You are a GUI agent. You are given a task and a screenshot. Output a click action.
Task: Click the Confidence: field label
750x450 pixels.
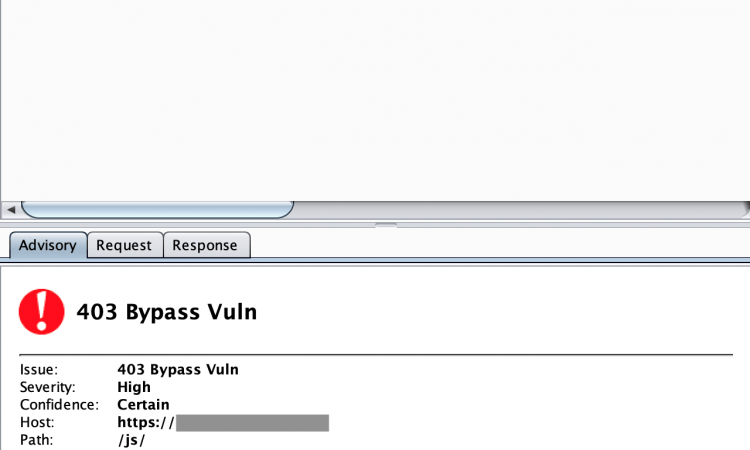pos(59,405)
